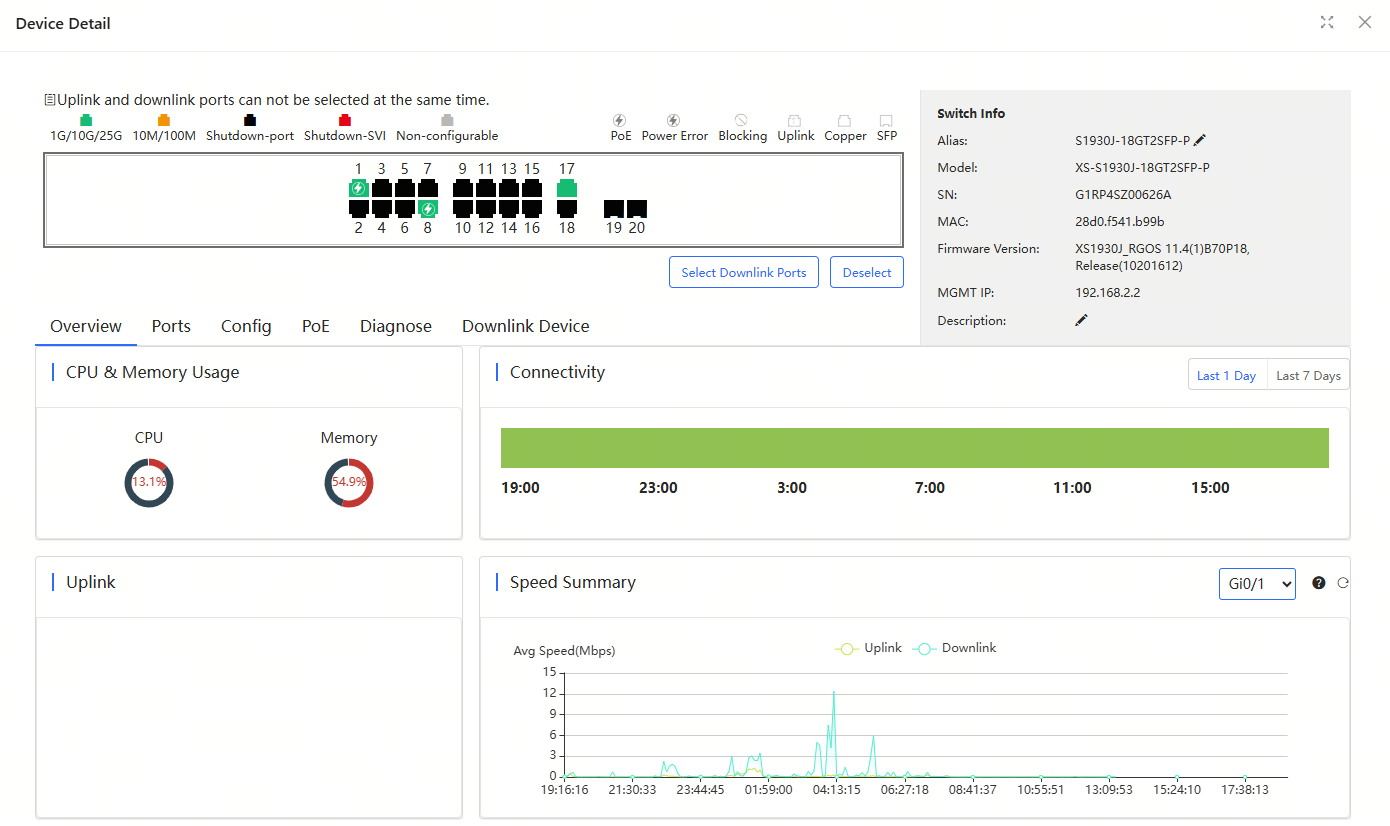Click the CPU usage donut gauge
This screenshot has width=1390, height=826.
pos(149,482)
